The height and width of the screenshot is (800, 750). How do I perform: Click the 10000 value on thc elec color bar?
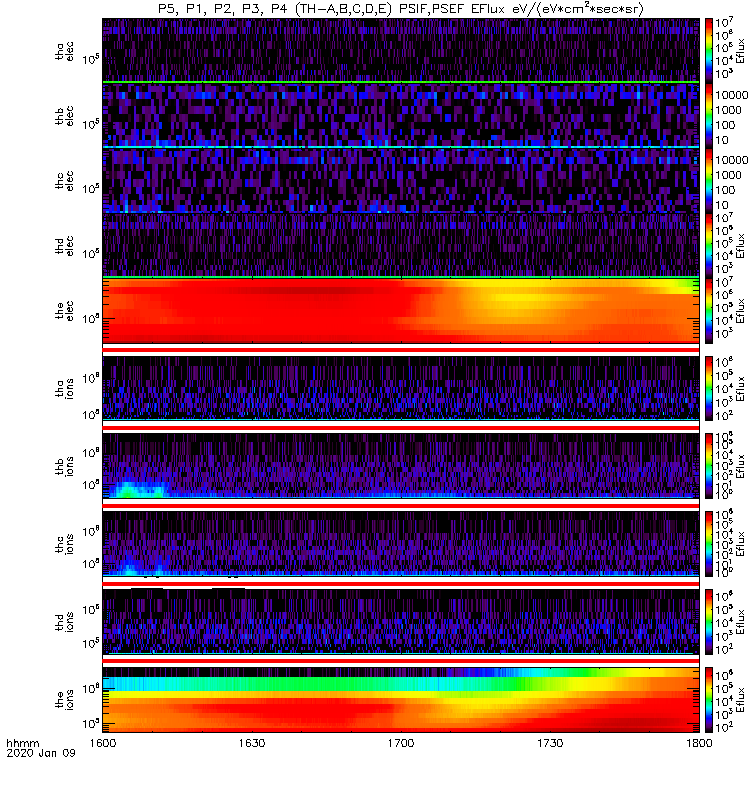tap(732, 160)
